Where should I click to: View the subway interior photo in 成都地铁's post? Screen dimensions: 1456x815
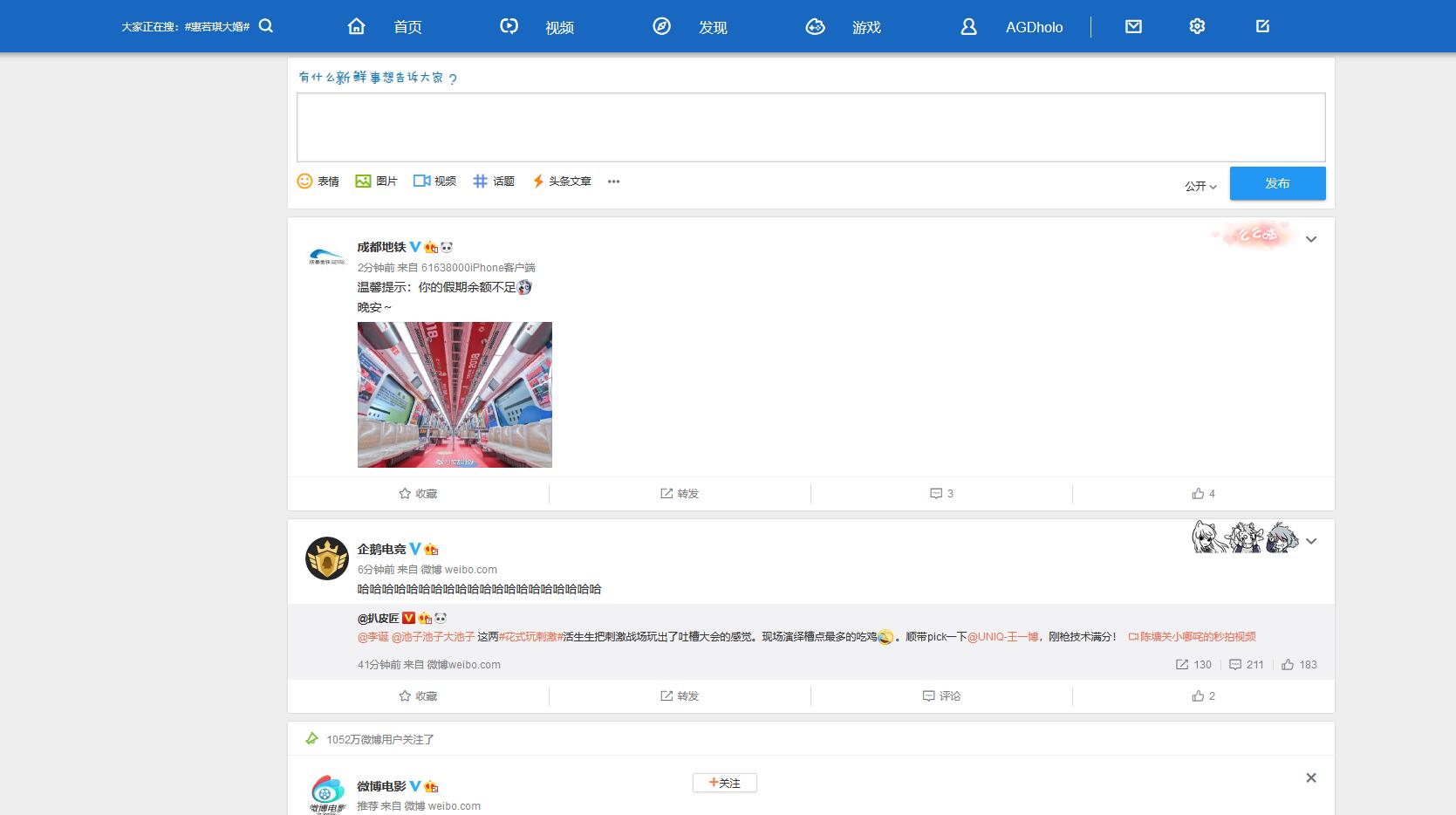[454, 394]
